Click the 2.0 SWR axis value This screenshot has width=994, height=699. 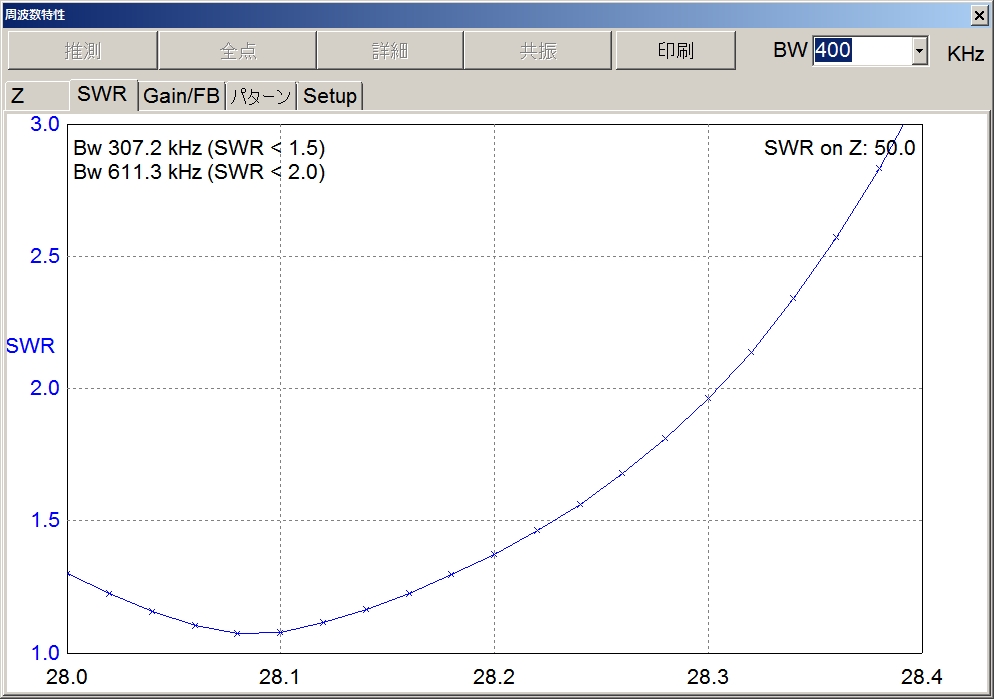(x=44, y=388)
